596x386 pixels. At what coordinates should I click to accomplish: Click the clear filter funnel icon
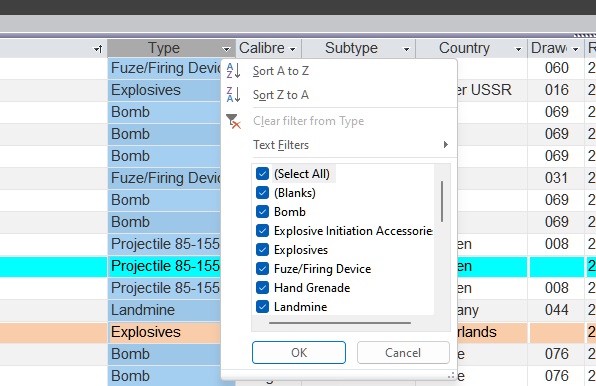(x=233, y=121)
